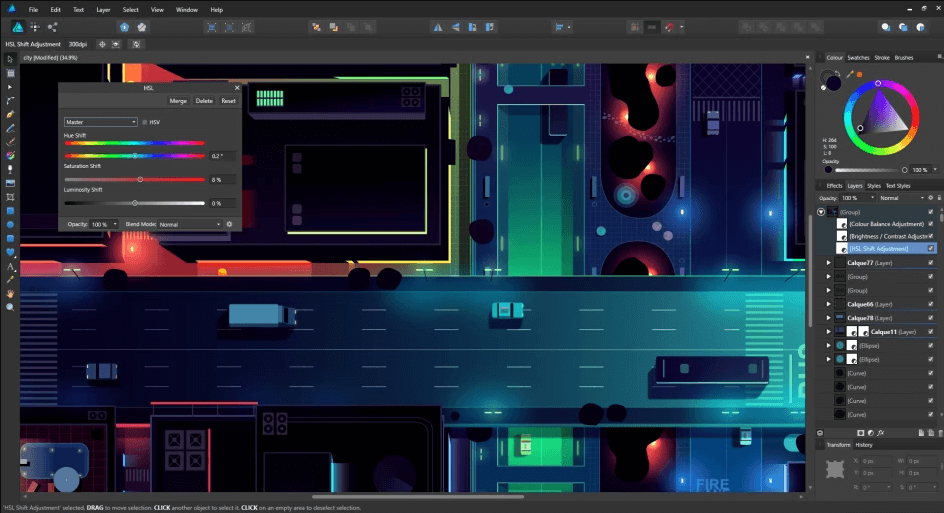The height and width of the screenshot is (513, 944).
Task: Enable the HSV checkbox in HSL dialog
Action: [x=144, y=122]
